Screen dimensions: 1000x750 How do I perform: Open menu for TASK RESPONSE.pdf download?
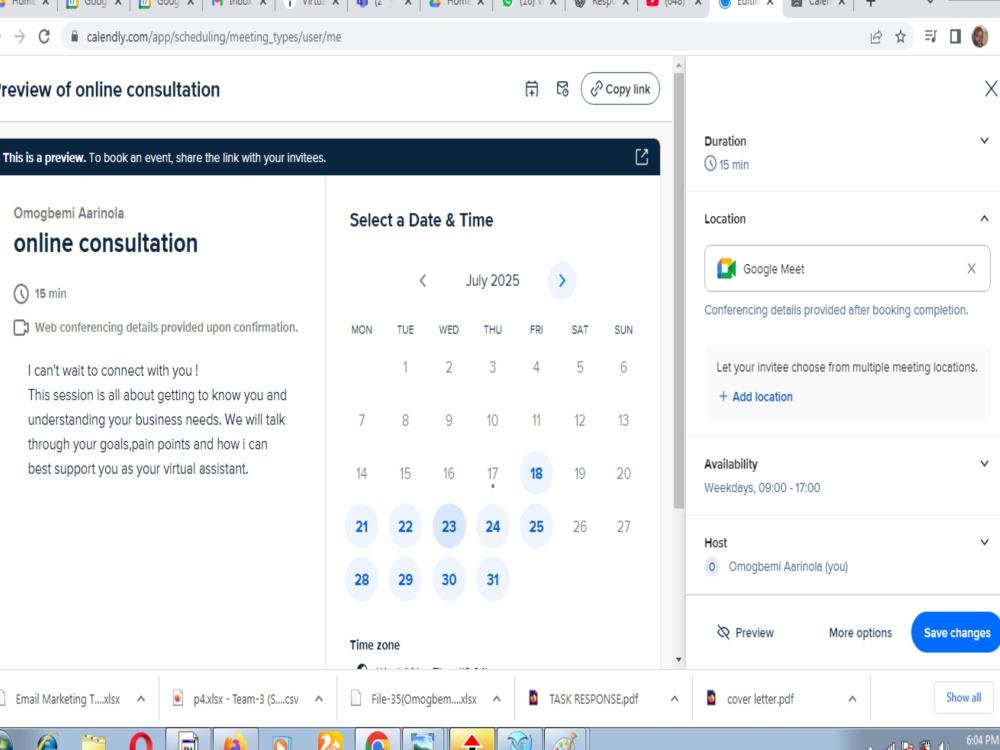674,699
